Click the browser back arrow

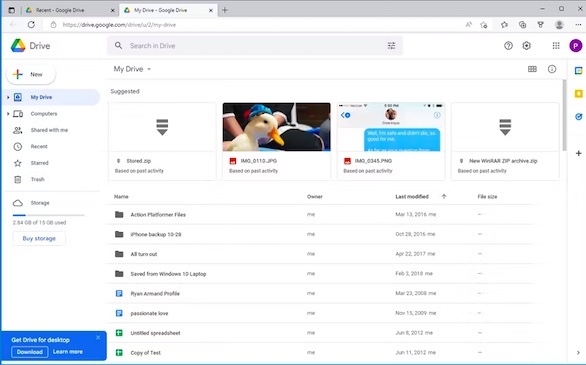click(13, 25)
